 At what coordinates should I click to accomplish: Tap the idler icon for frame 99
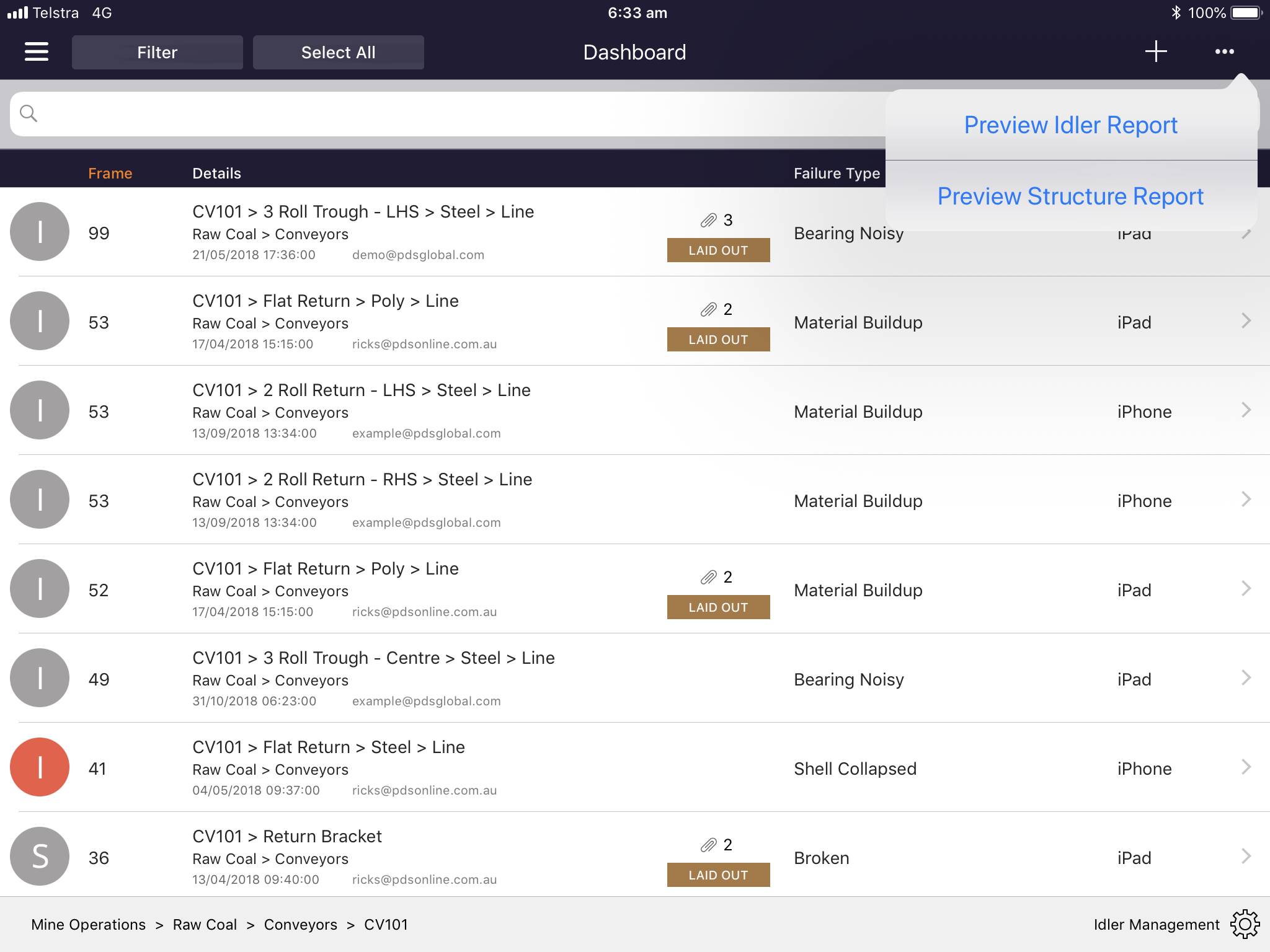coord(40,232)
